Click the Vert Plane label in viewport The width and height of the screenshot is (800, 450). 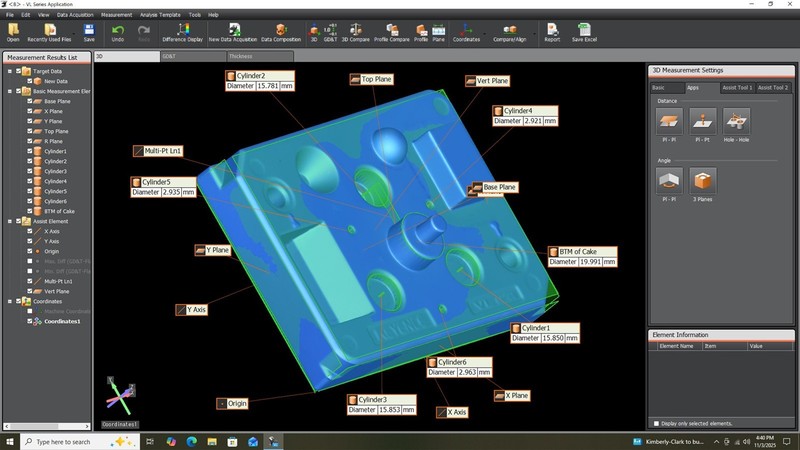487,81
